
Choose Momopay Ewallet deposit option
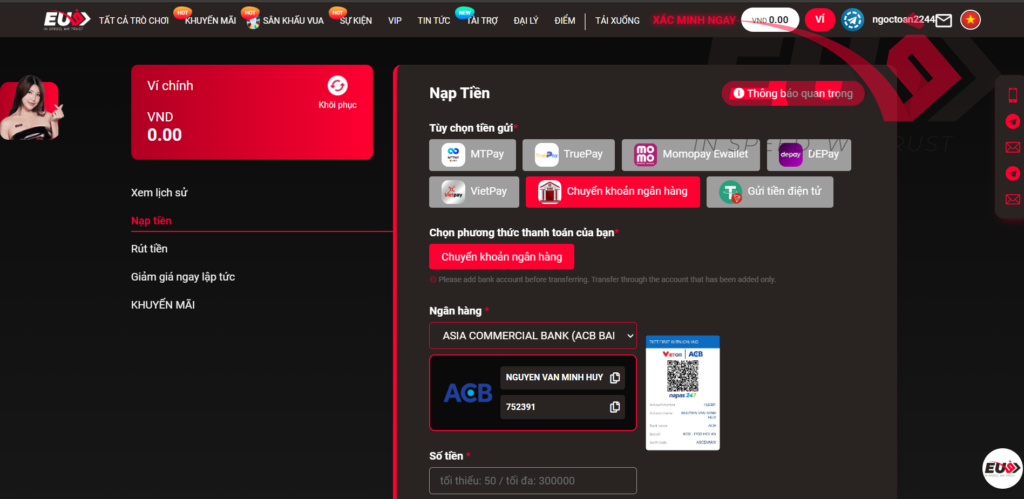click(690, 155)
